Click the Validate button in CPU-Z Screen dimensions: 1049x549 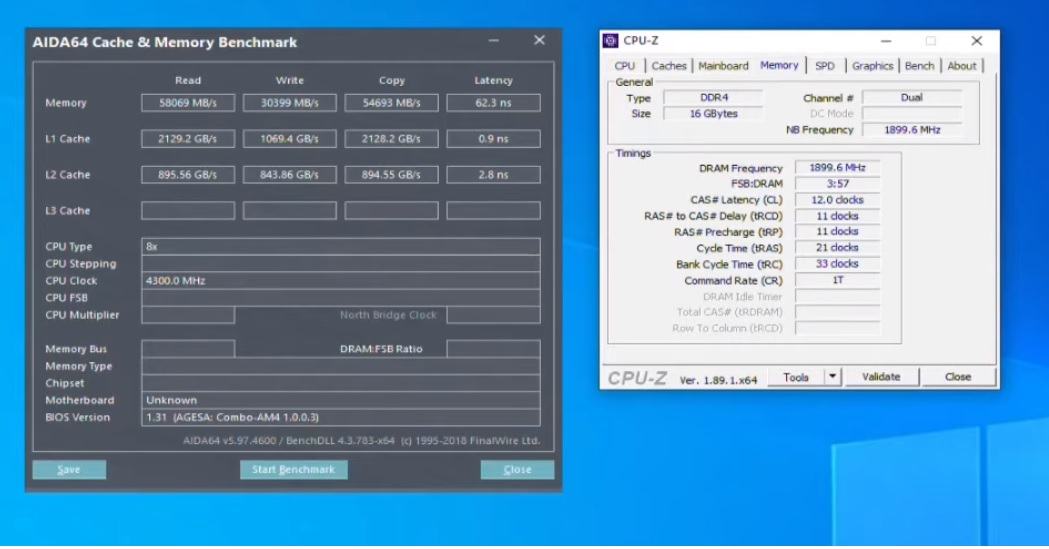(881, 377)
